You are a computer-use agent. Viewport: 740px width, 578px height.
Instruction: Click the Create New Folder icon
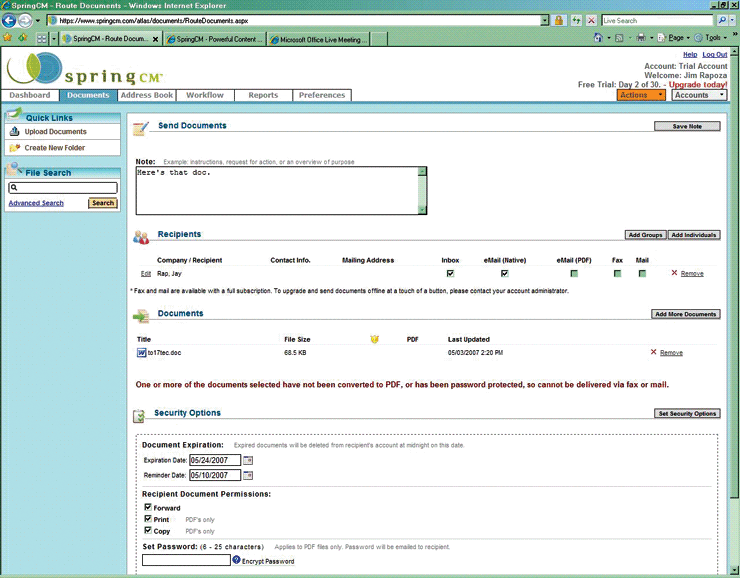15,148
